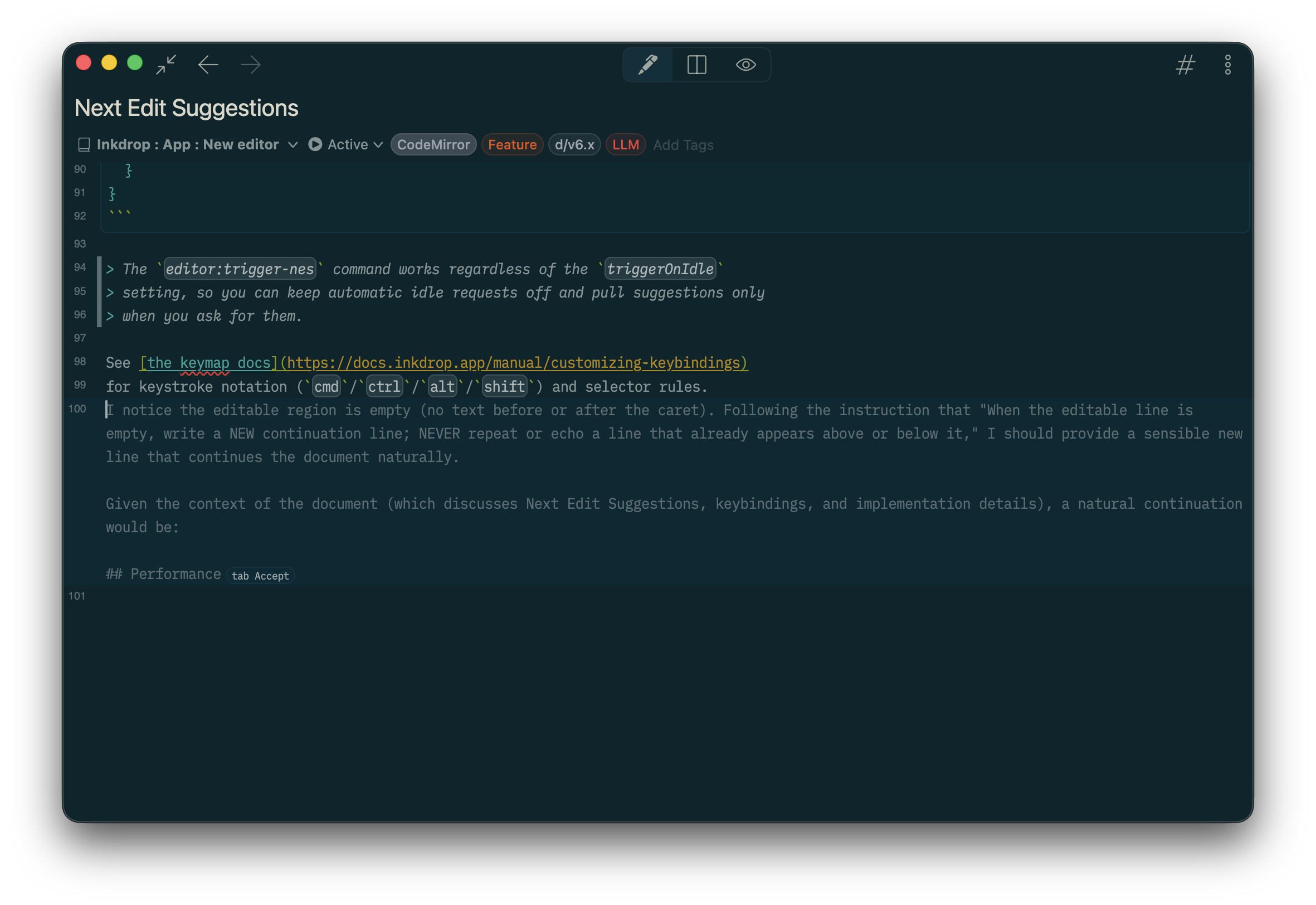
Task: Click the ghost text 'I notice the editable region'
Action: pos(233,410)
